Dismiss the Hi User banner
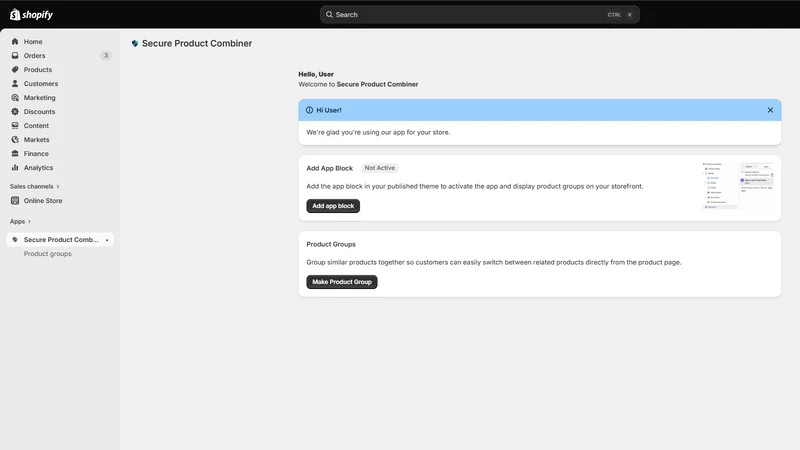Image resolution: width=800 pixels, height=450 pixels. [770, 110]
